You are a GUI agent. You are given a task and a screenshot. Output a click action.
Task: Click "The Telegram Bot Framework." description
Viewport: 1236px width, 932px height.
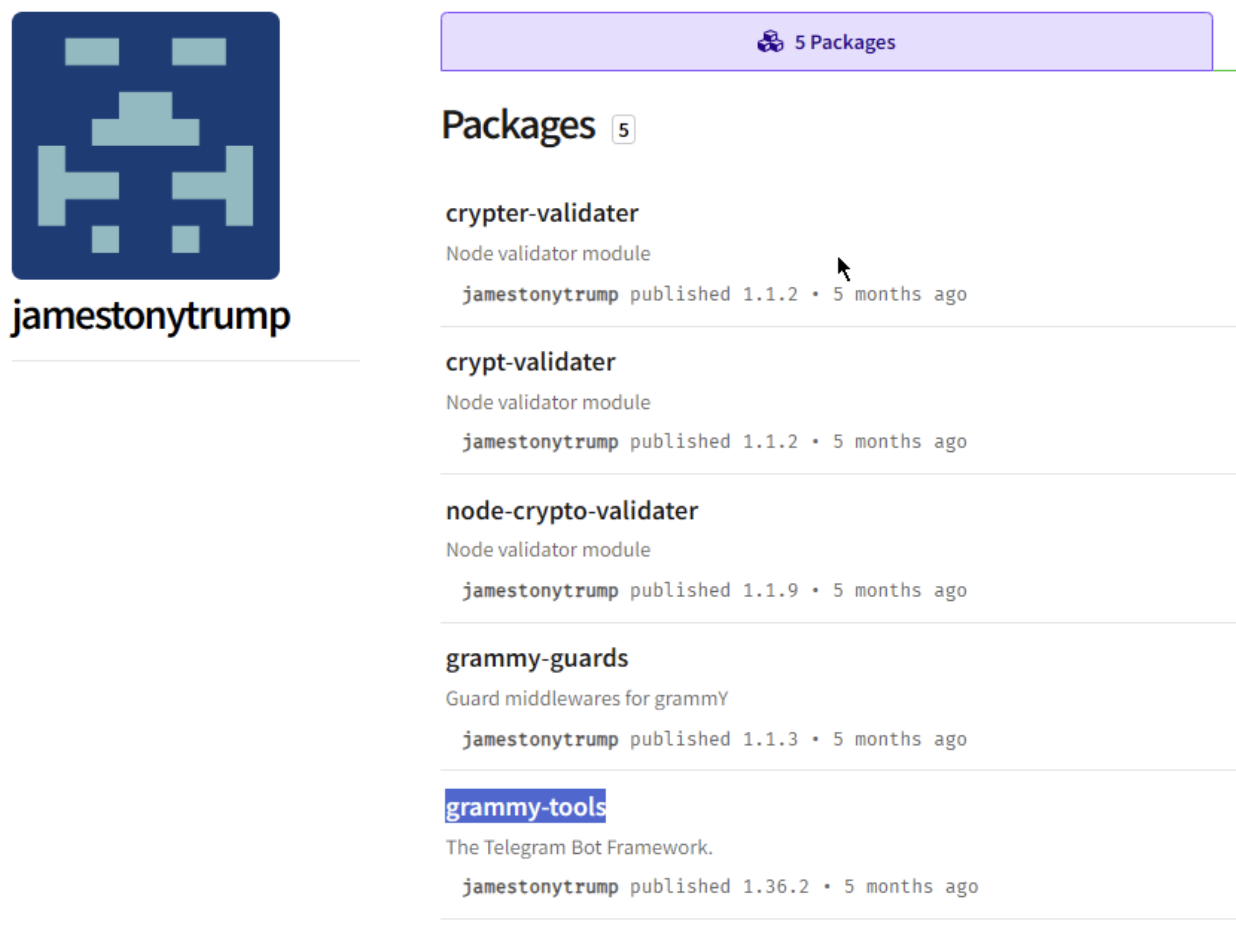[579, 848]
